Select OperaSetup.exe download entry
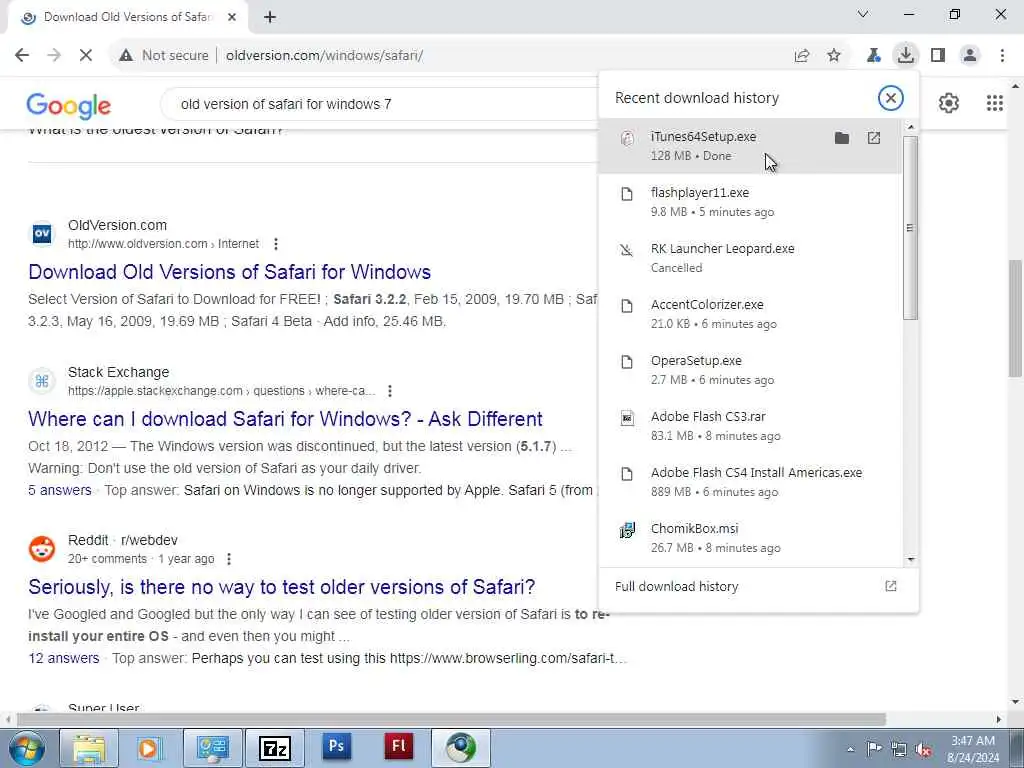Viewport: 1024px width, 768px height. click(x=750, y=370)
